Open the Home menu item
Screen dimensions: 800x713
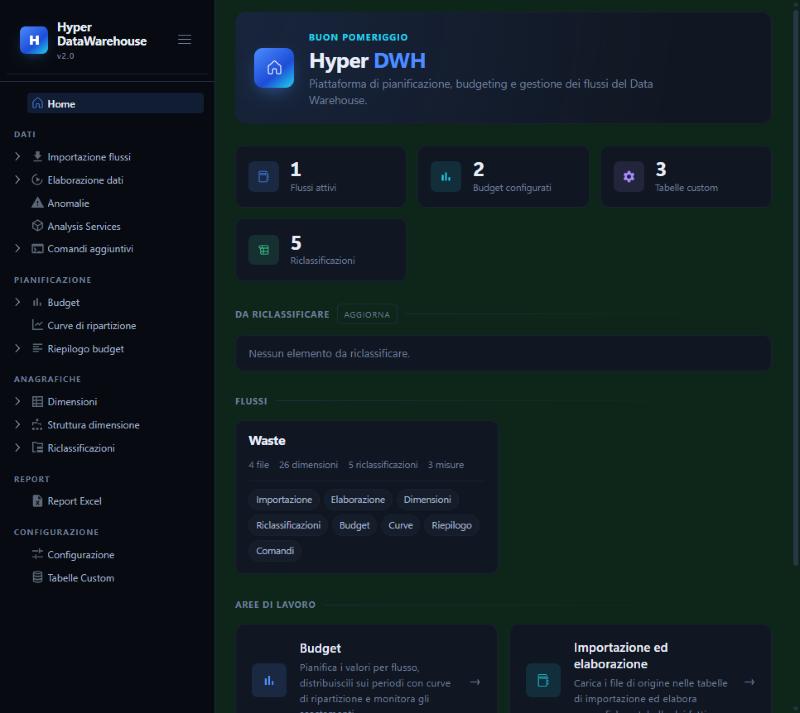pyautogui.click(x=115, y=104)
